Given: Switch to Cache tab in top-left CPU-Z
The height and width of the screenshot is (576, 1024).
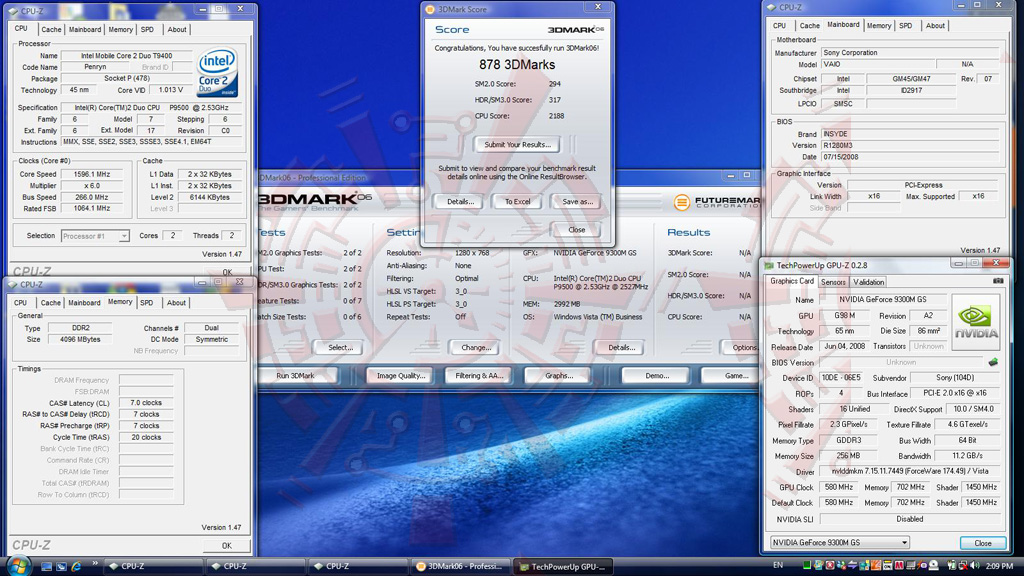Looking at the screenshot, I should 51,29.
